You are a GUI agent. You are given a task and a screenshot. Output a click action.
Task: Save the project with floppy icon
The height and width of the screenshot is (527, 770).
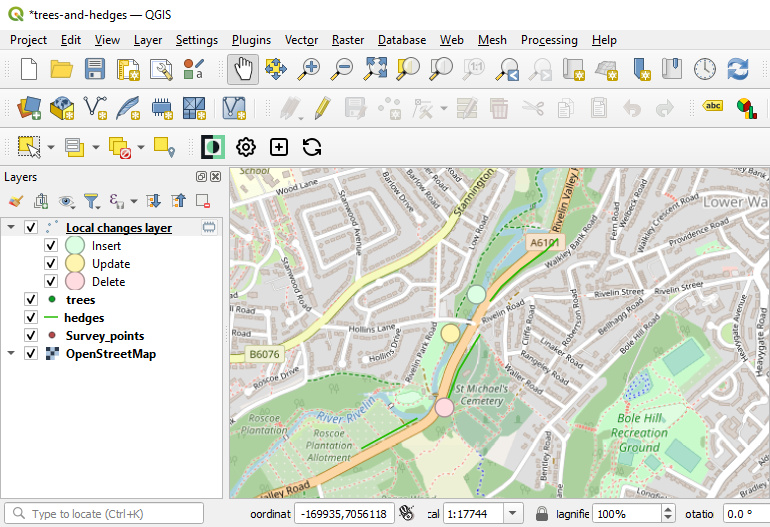[95, 69]
